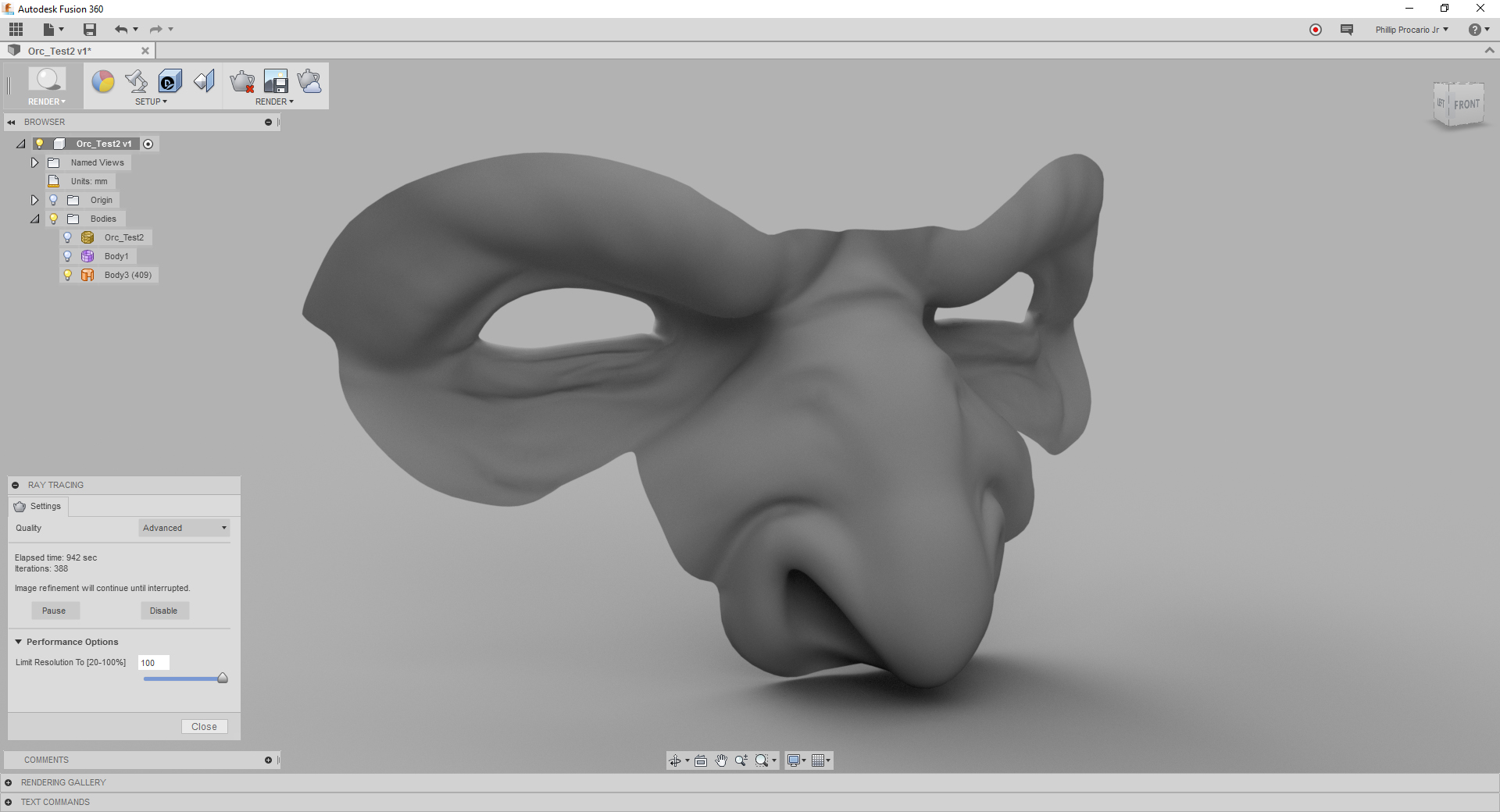Expand the Rendering Gallery panel

[x=8, y=782]
